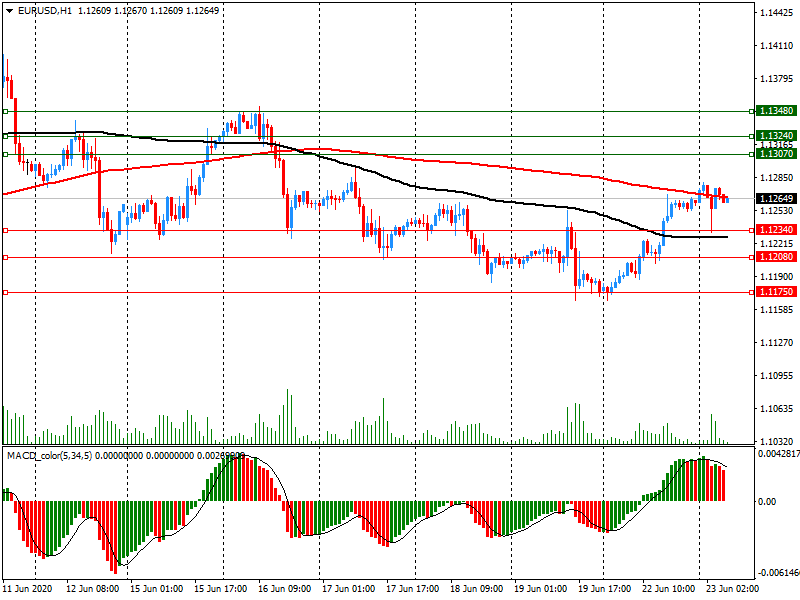This screenshot has height=600, width=800.
Task: Select the 15 Jun 17:00 time axis label
Action: 220,588
